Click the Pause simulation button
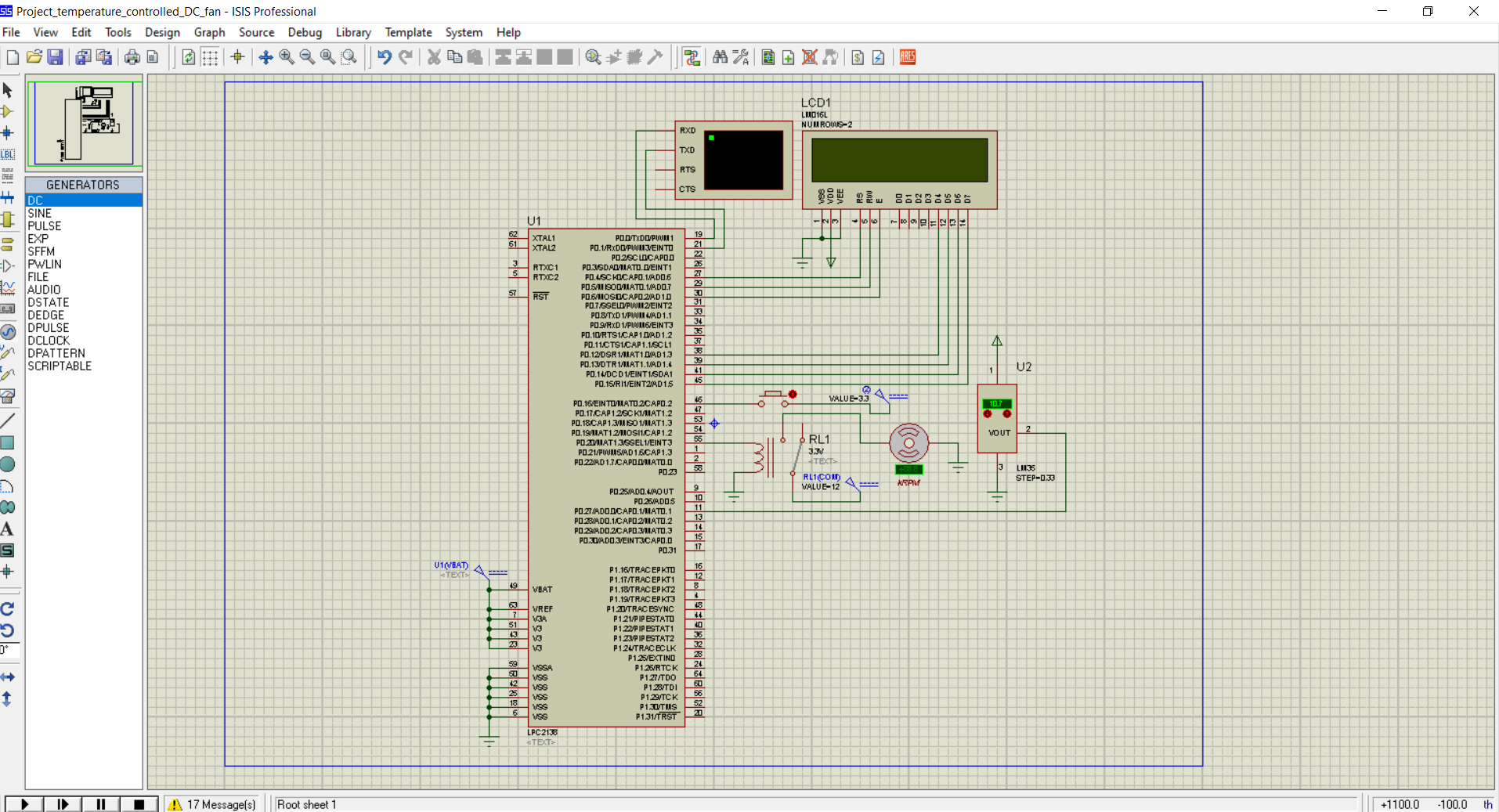 pos(100,804)
